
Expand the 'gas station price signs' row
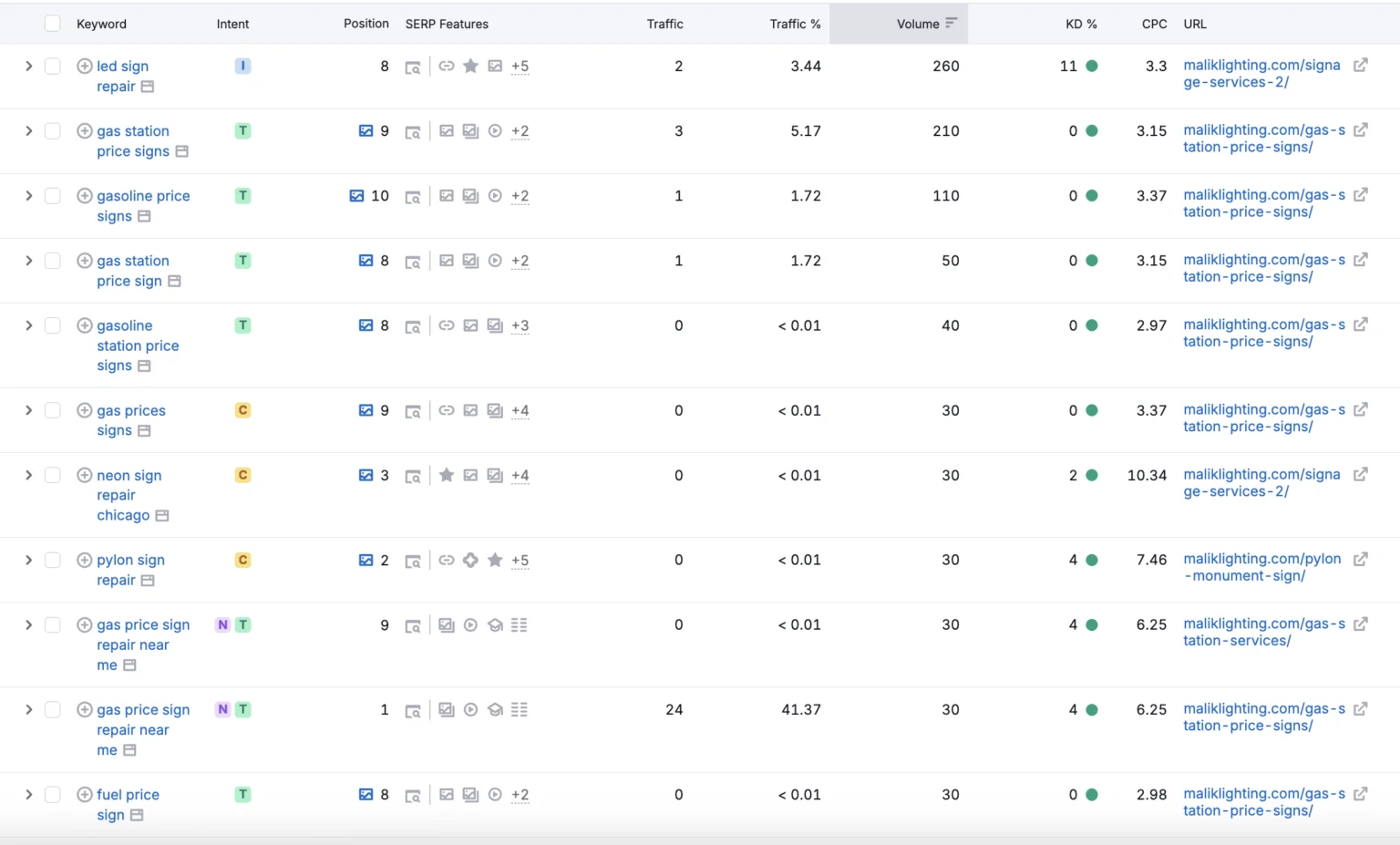[28, 130]
